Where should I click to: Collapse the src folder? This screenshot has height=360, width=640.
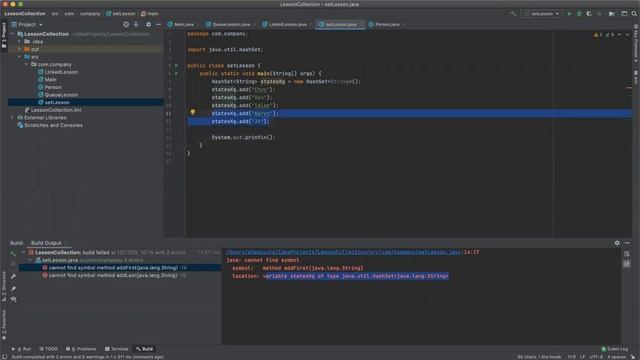pyautogui.click(x=19, y=57)
